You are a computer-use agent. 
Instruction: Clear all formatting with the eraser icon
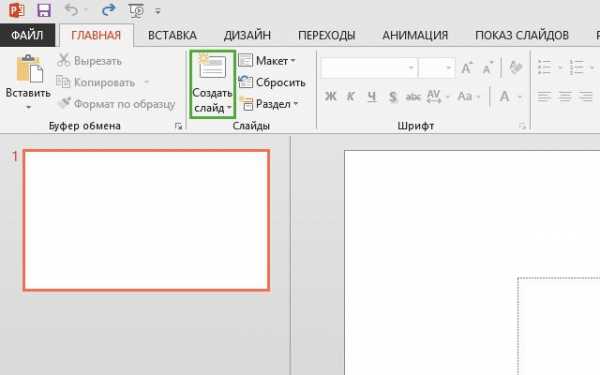(515, 68)
